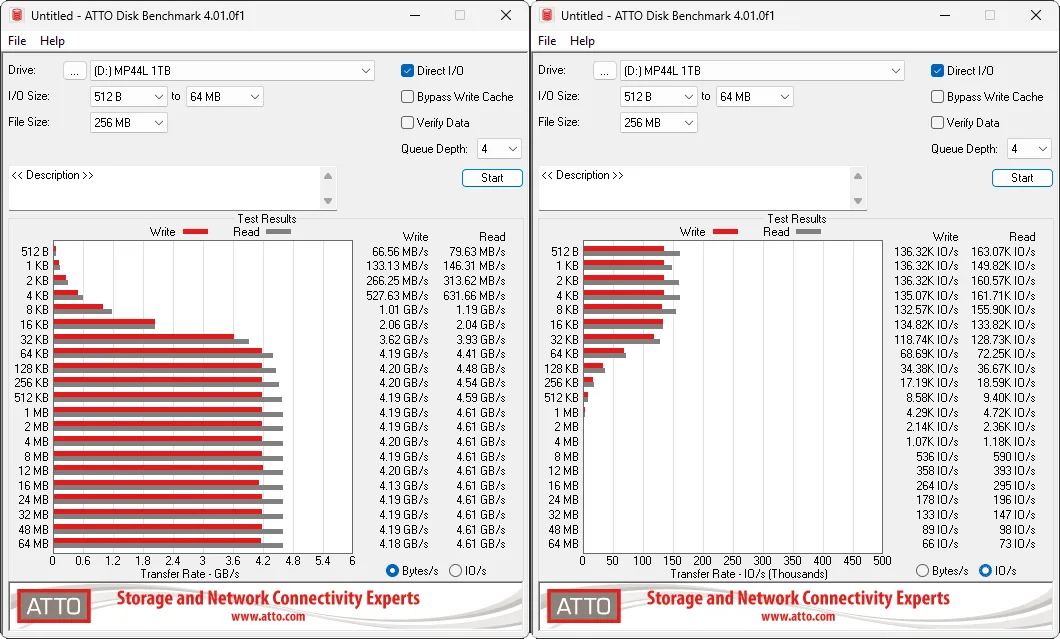Click the ATTO logo in right window banner
Screen dimensions: 1060x639
584,606
